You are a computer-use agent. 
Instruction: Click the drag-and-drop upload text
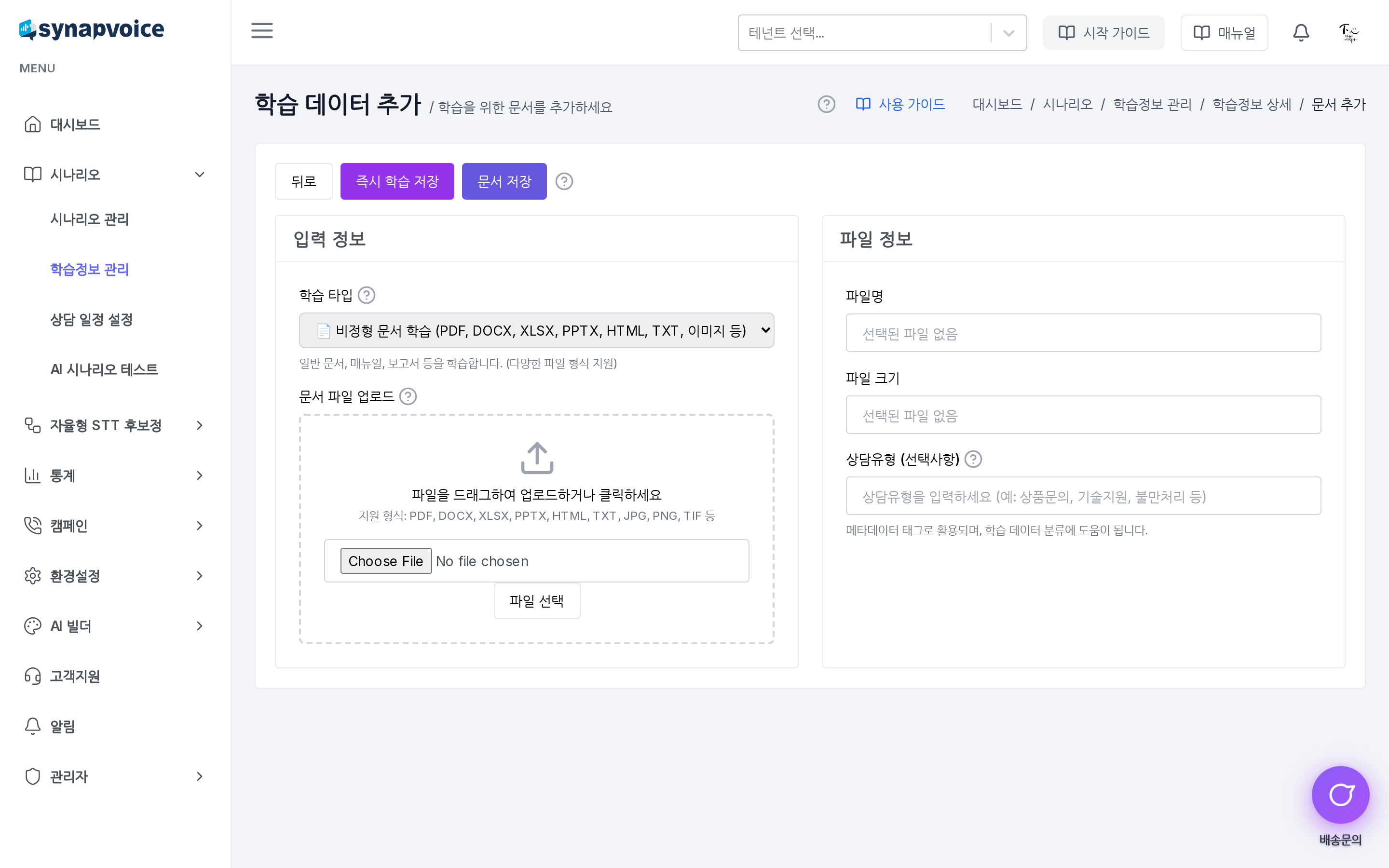pos(537,495)
